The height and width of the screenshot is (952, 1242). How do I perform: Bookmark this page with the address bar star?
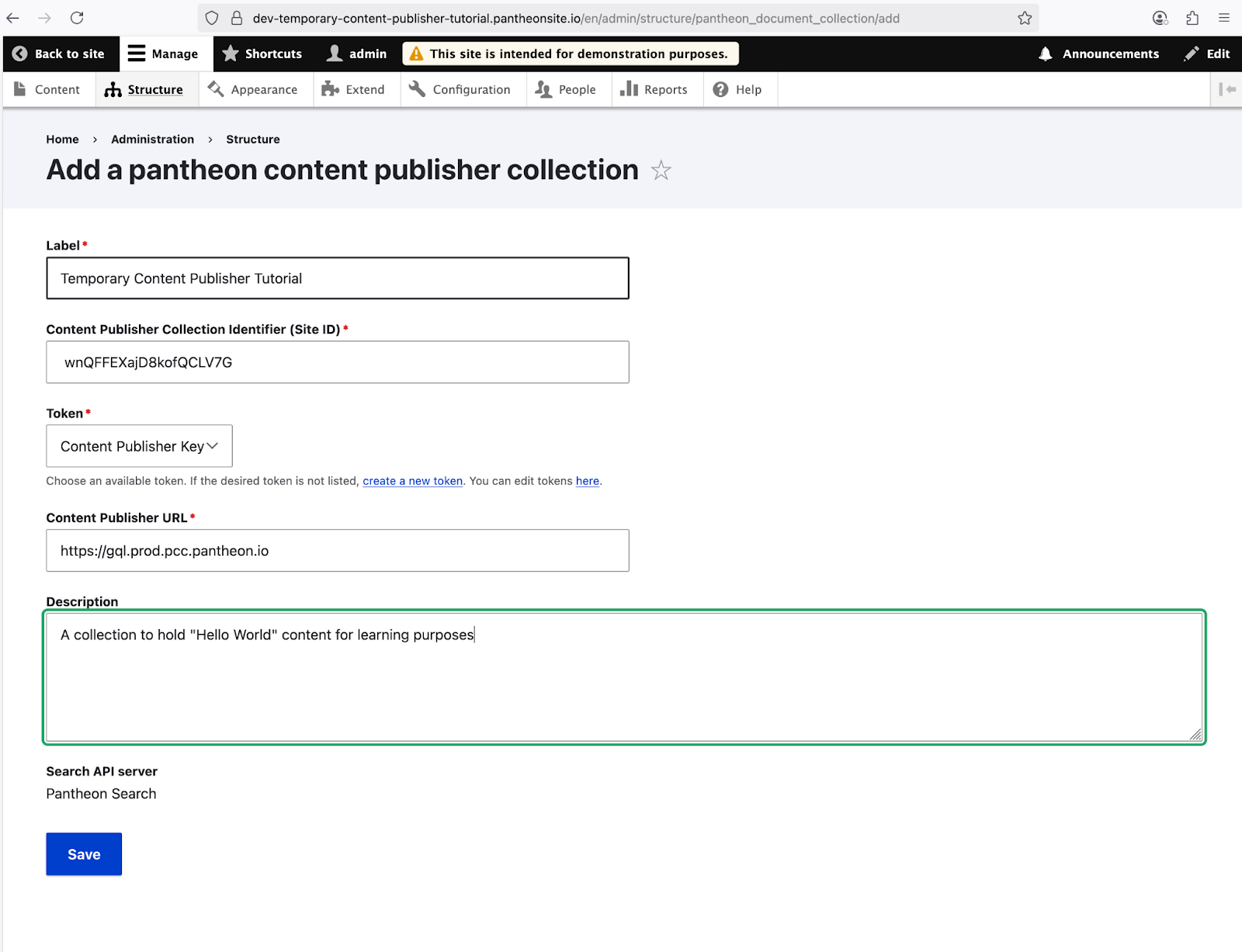[1025, 18]
